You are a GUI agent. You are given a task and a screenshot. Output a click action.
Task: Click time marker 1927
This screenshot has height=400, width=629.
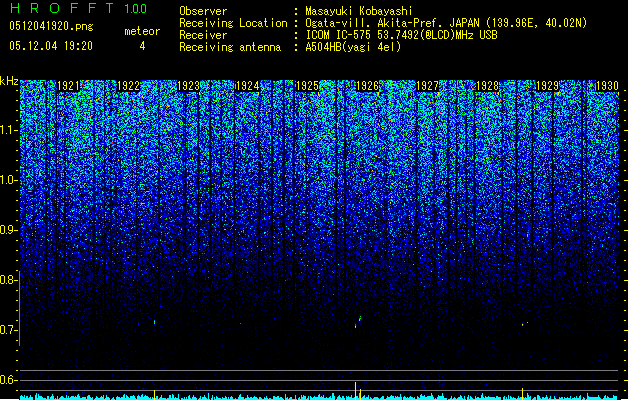coord(428,86)
